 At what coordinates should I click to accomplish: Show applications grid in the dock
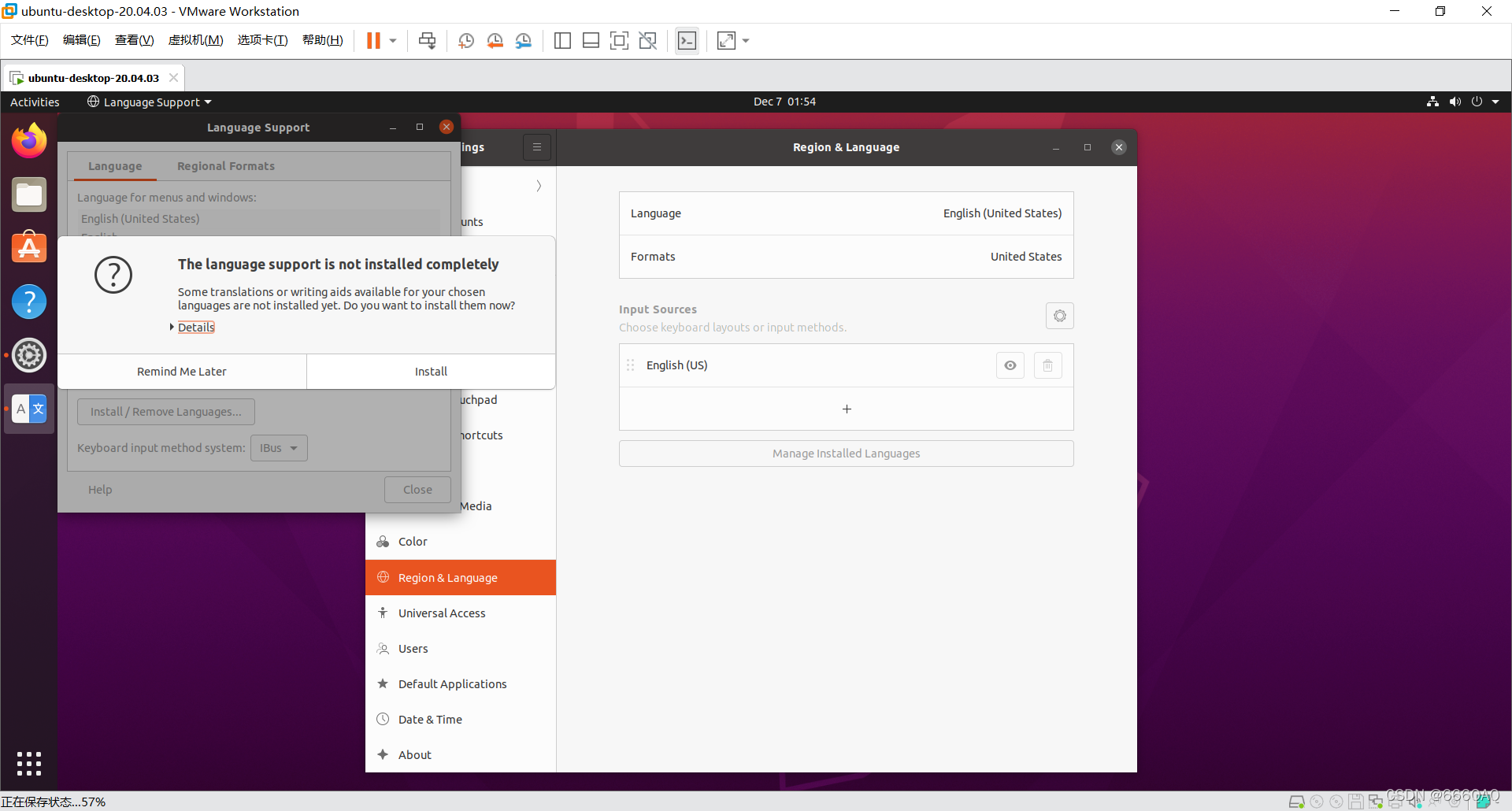[29, 763]
